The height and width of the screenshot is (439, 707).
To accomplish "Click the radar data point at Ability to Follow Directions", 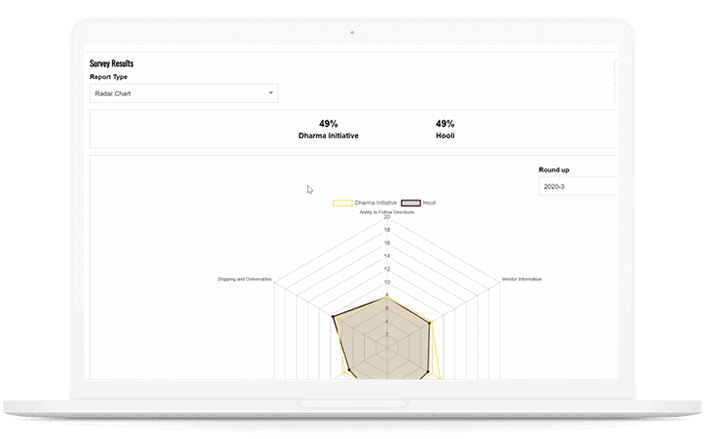I will [x=386, y=297].
